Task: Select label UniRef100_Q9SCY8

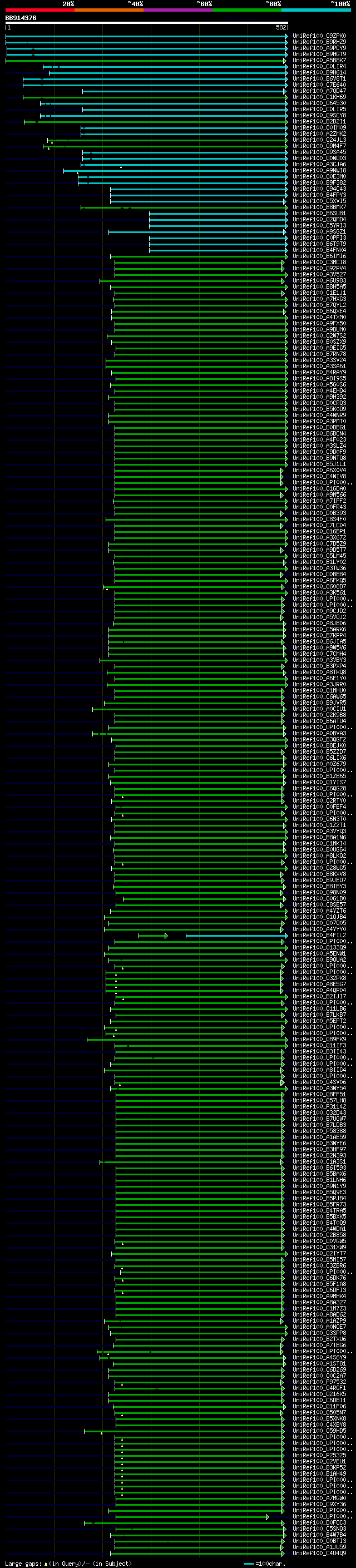Action: click(319, 115)
